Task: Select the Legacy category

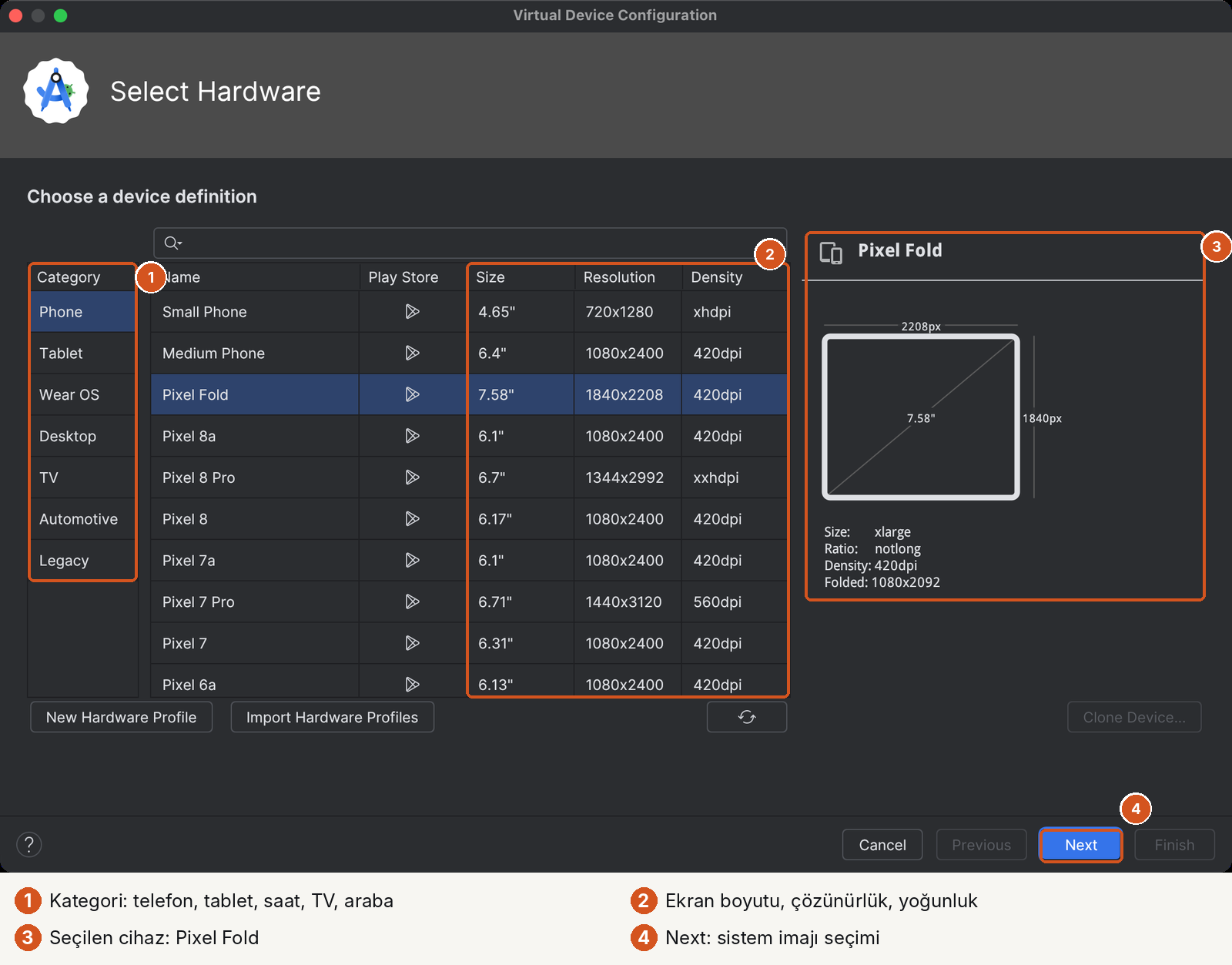Action: (x=83, y=561)
